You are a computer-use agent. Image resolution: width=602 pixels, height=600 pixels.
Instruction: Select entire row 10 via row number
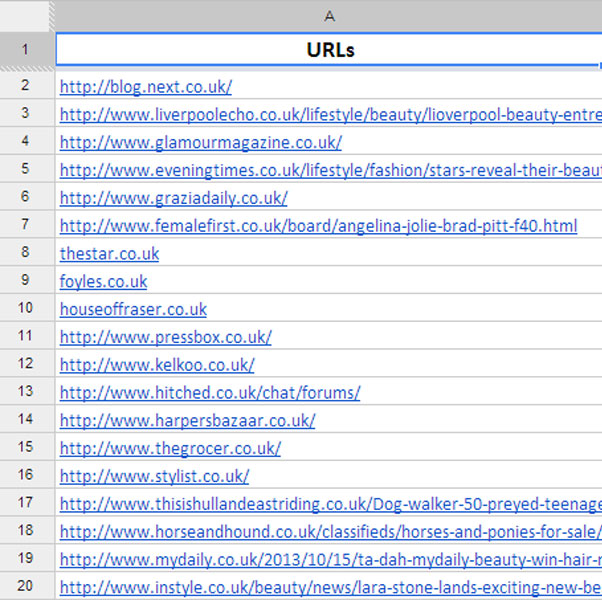click(x=26, y=310)
